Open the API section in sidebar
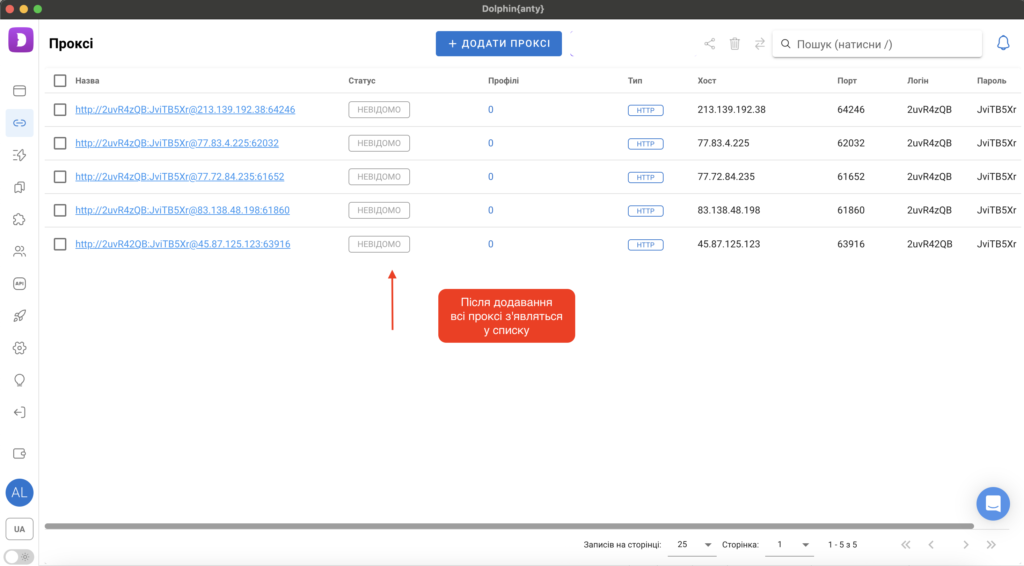Viewport: 1024px width, 566px height. (x=19, y=283)
